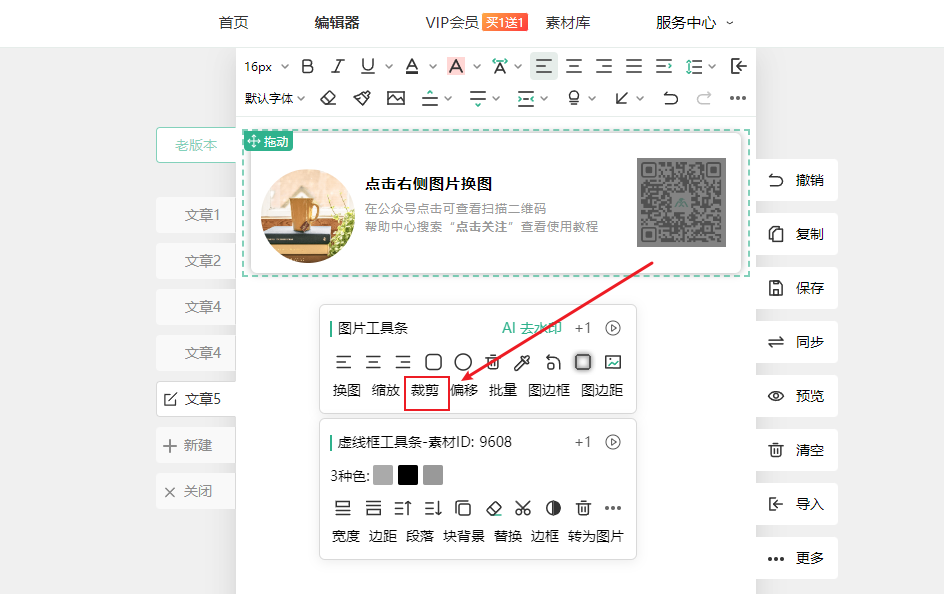This screenshot has width=944, height=594.
Task: Click the 保存 save button
Action: pyautogui.click(x=796, y=288)
